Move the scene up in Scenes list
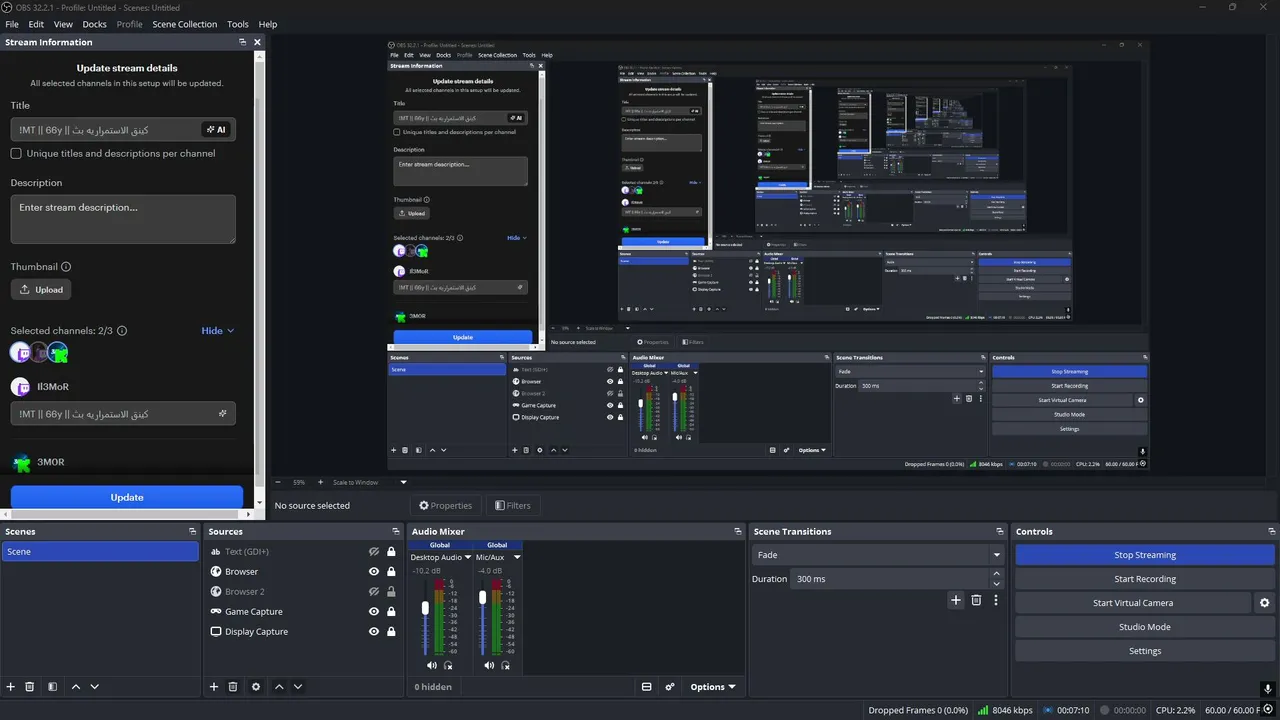Image resolution: width=1280 pixels, height=720 pixels. (x=76, y=687)
